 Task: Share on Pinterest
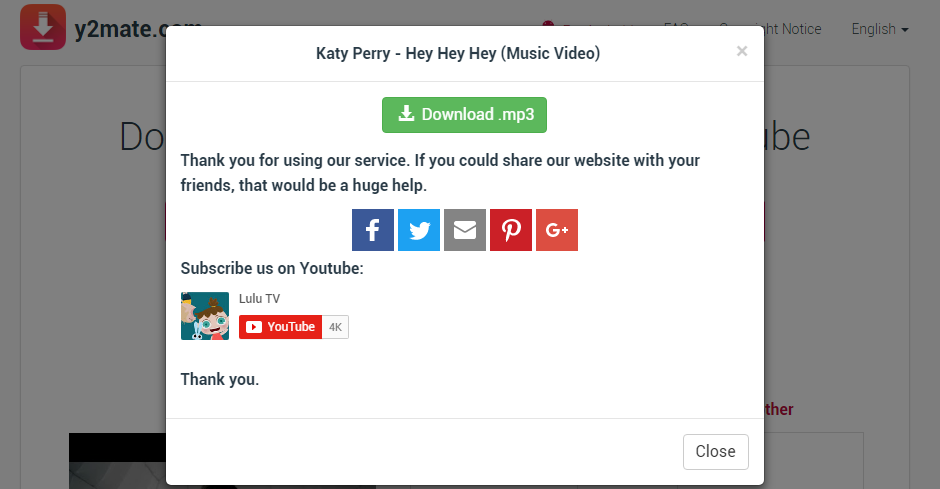point(511,230)
